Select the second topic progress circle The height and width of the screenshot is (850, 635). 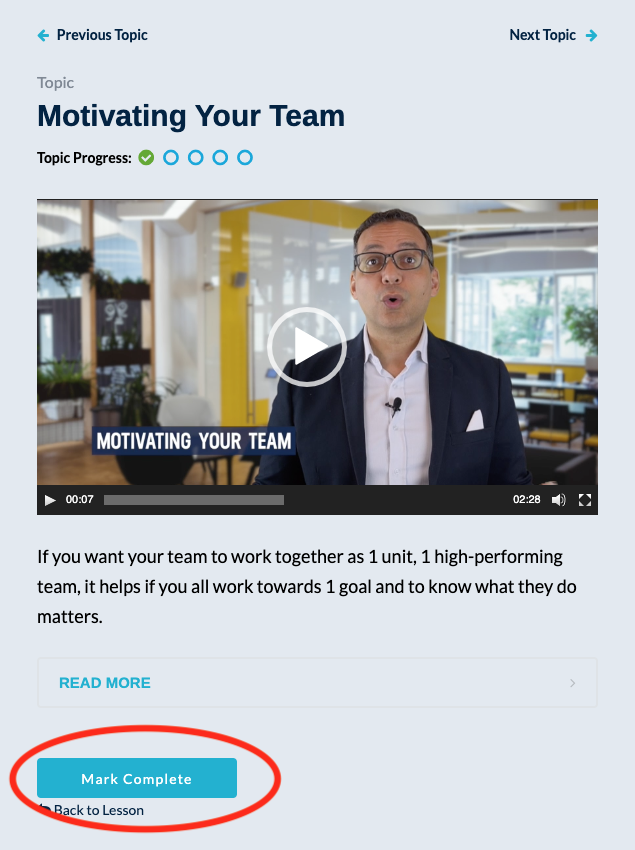click(x=171, y=158)
